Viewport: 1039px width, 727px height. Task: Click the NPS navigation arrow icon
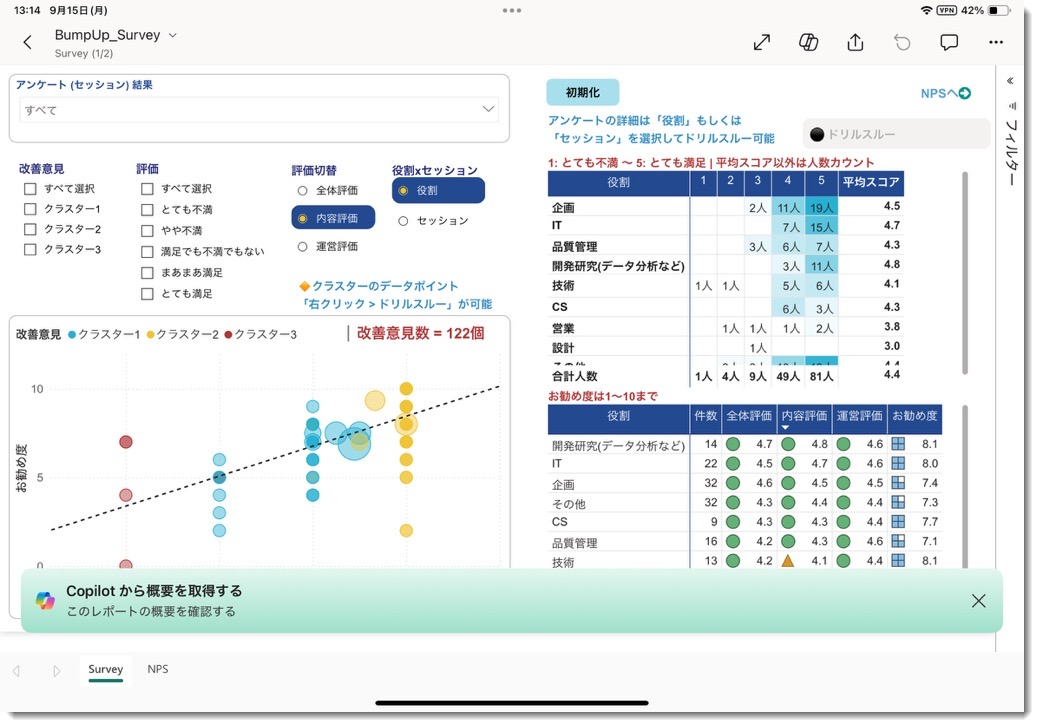(x=965, y=92)
